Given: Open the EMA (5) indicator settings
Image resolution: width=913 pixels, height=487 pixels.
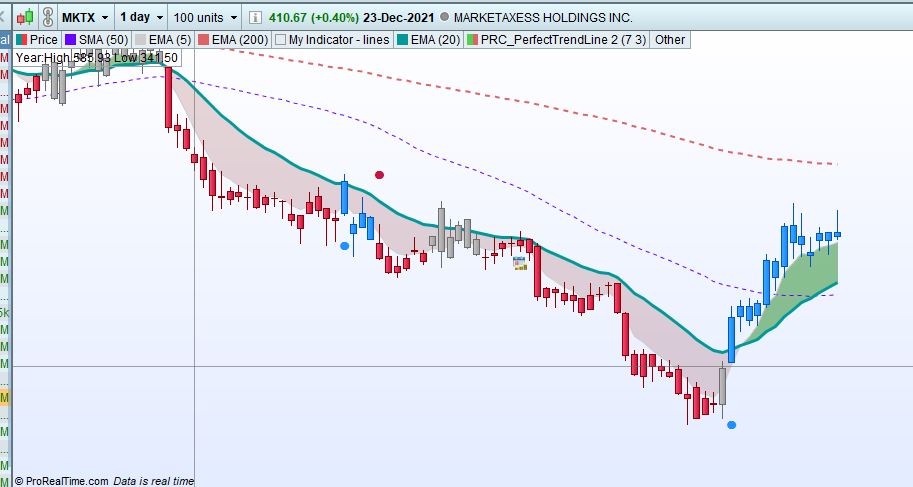Looking at the screenshot, I should point(163,40).
